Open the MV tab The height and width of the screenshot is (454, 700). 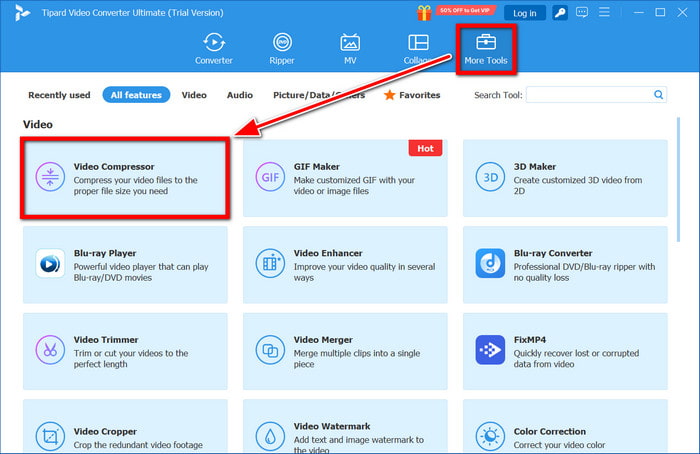pos(350,49)
